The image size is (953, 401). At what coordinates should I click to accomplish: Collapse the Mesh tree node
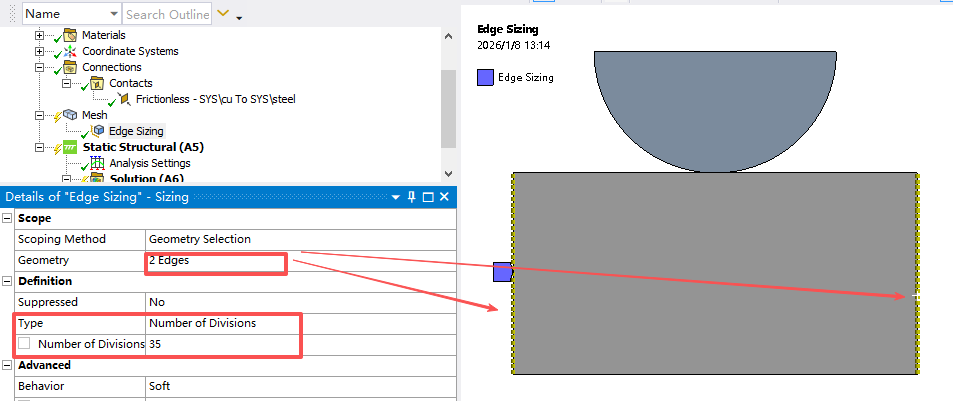[40, 115]
